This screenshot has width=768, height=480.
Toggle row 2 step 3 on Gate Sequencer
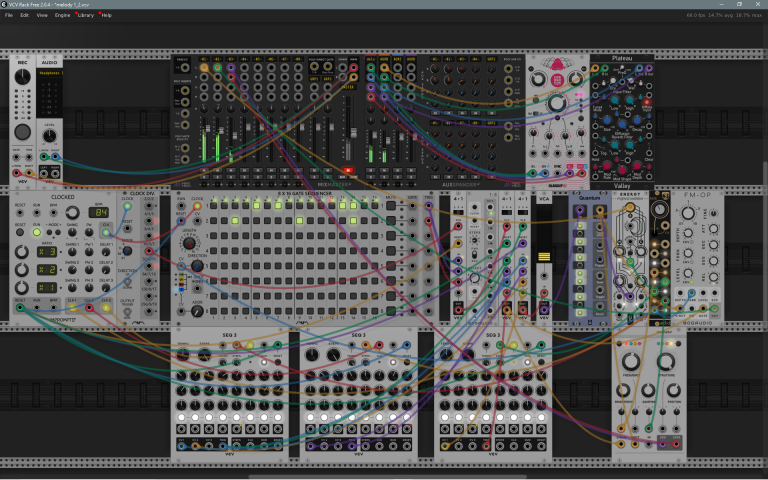click(235, 221)
